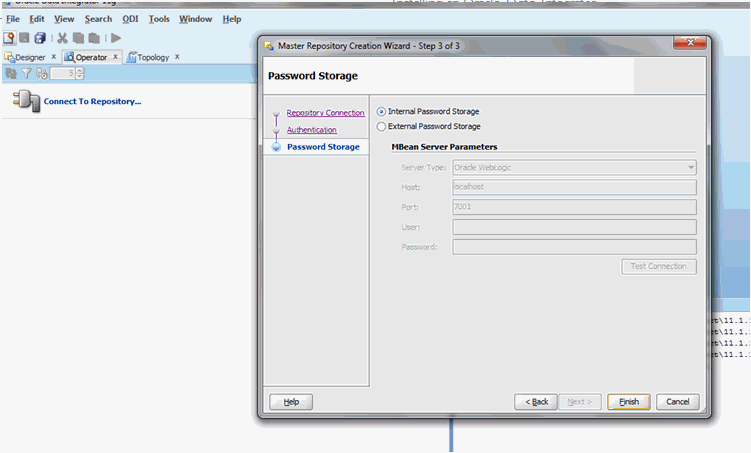Click the User input field
Image resolution: width=751 pixels, height=453 pixels.
574,227
